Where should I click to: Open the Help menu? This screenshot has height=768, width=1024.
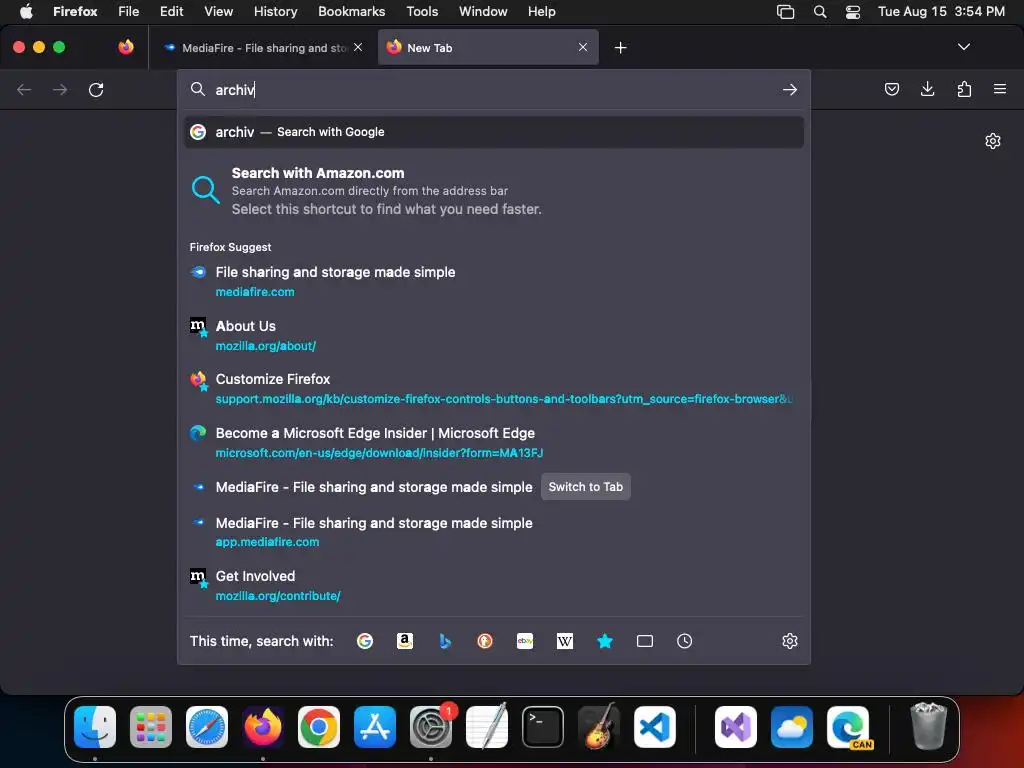[x=541, y=12]
